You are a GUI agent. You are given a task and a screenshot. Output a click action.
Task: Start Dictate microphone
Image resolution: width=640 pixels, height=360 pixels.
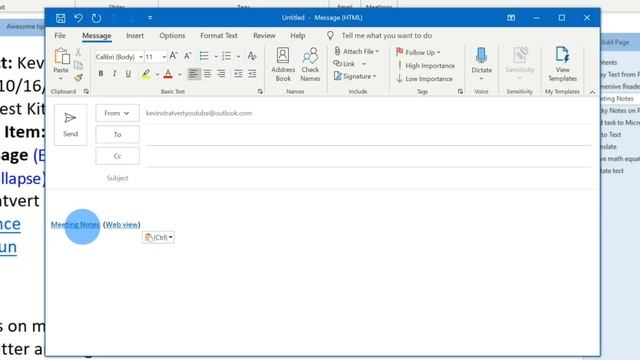(482, 63)
